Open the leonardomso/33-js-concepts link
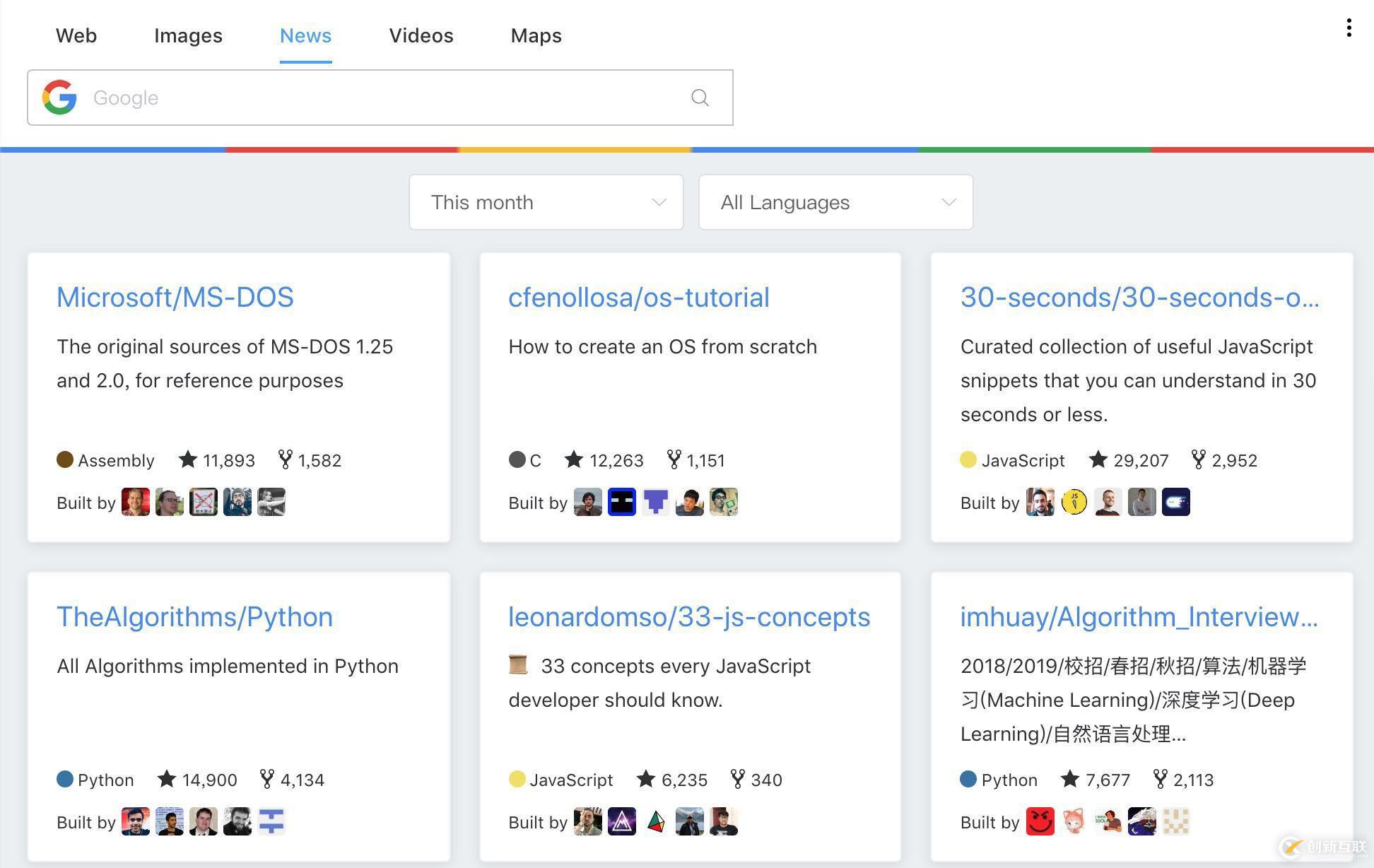Viewport: 1374px width, 868px height. pos(689,617)
